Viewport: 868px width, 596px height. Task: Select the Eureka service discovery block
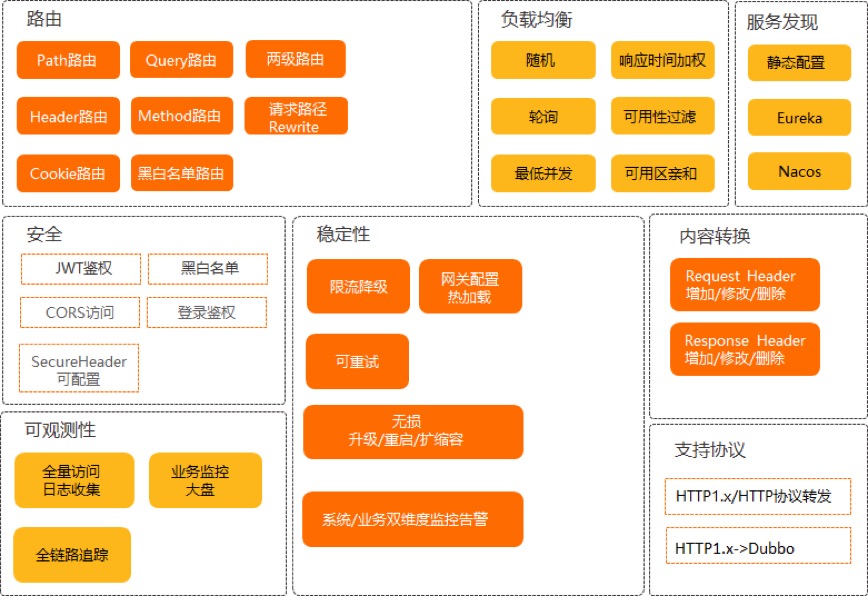tap(799, 118)
